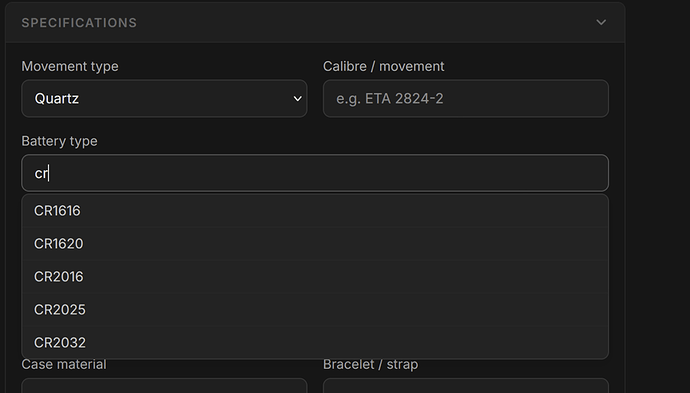Select the CR1620 suggestion
This screenshot has width=690, height=393.
(315, 244)
